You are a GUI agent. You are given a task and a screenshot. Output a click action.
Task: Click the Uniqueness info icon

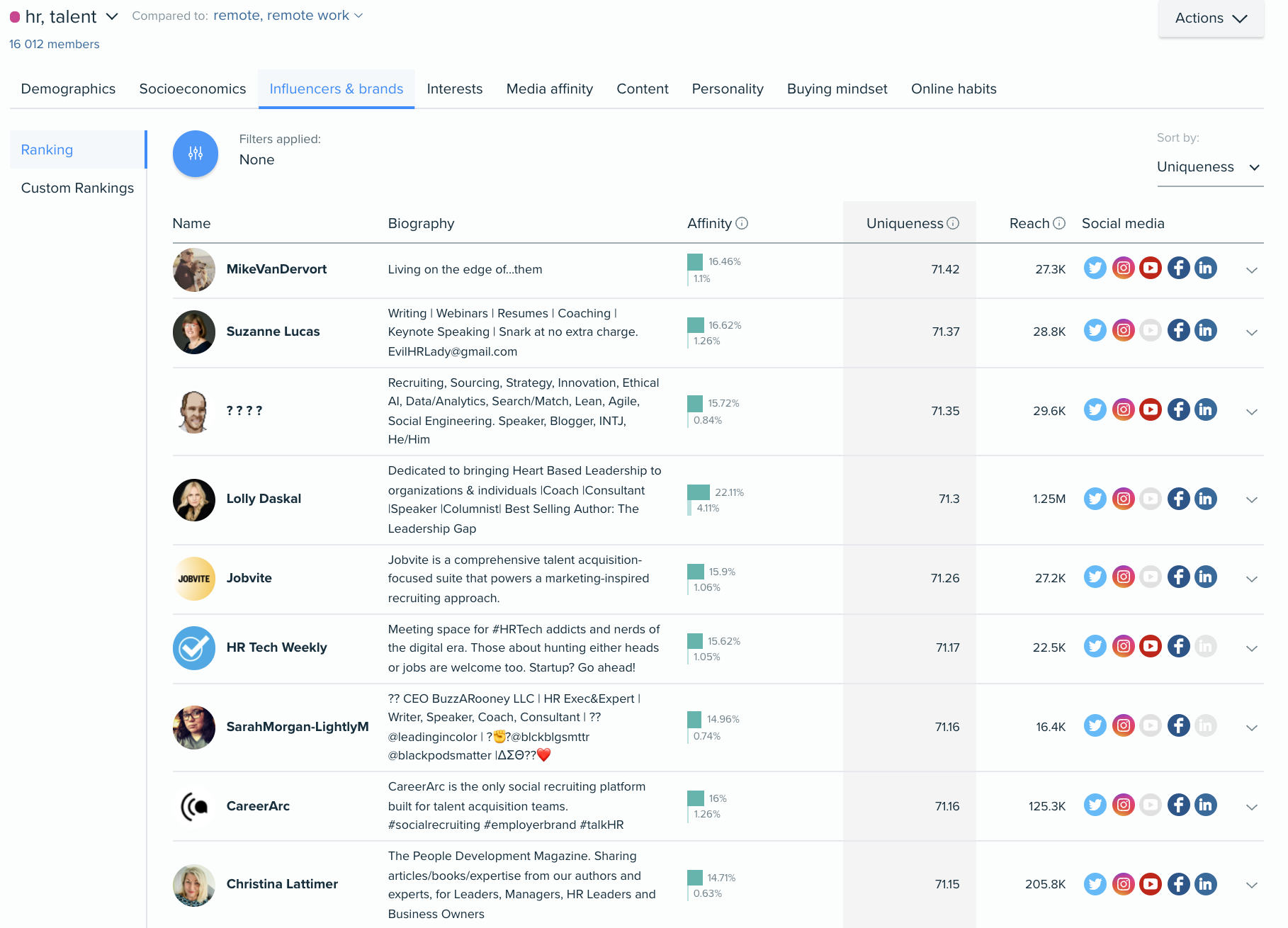point(953,224)
